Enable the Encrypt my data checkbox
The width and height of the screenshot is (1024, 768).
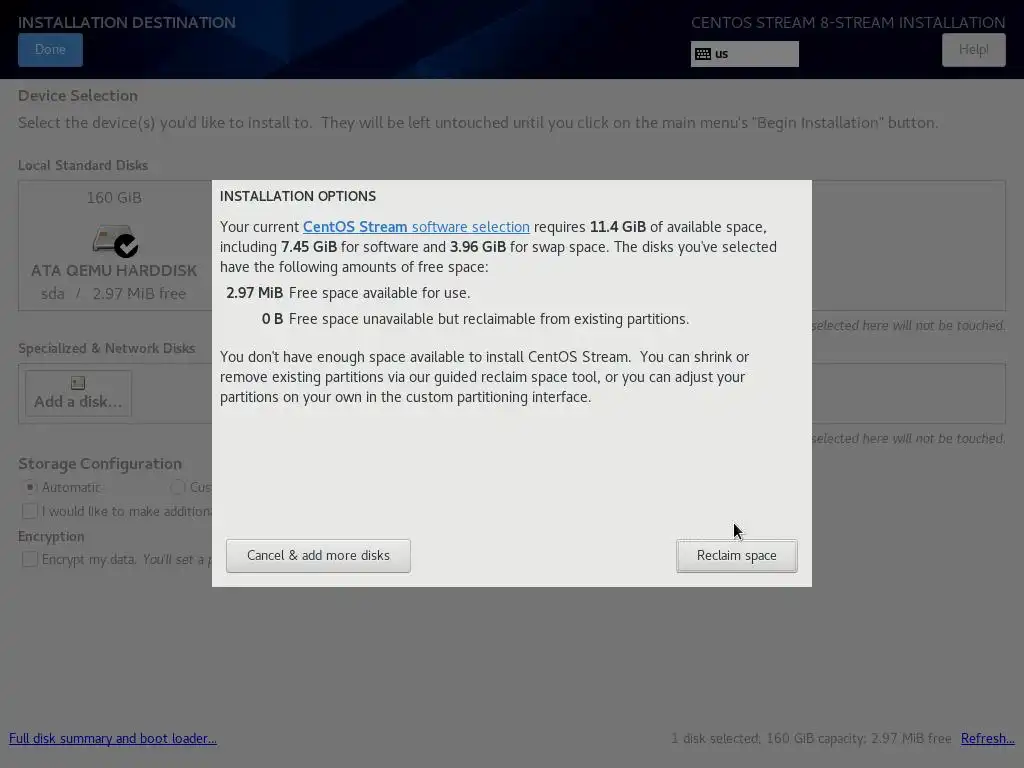pos(29,559)
